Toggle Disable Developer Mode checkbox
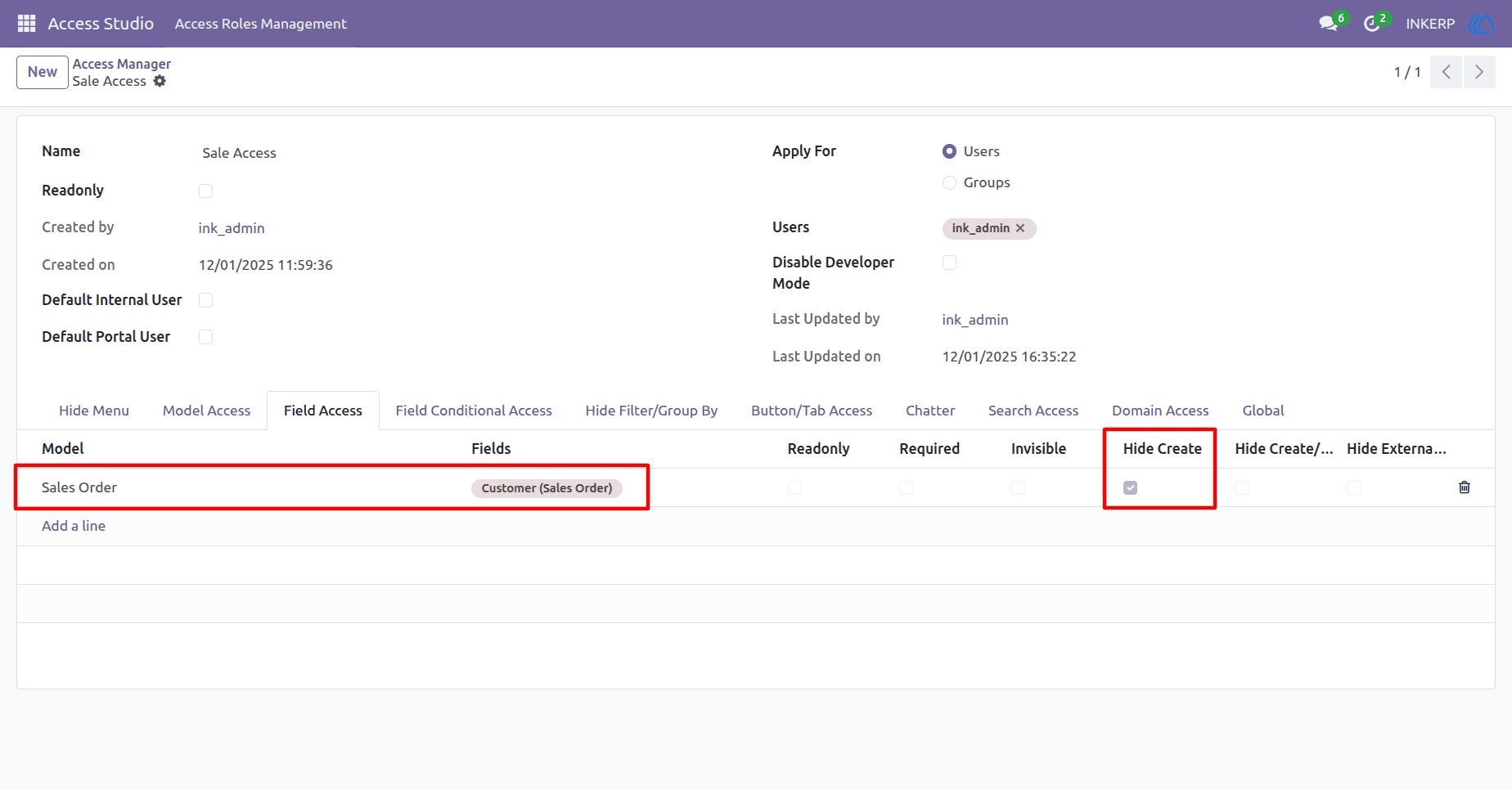 pyautogui.click(x=949, y=263)
